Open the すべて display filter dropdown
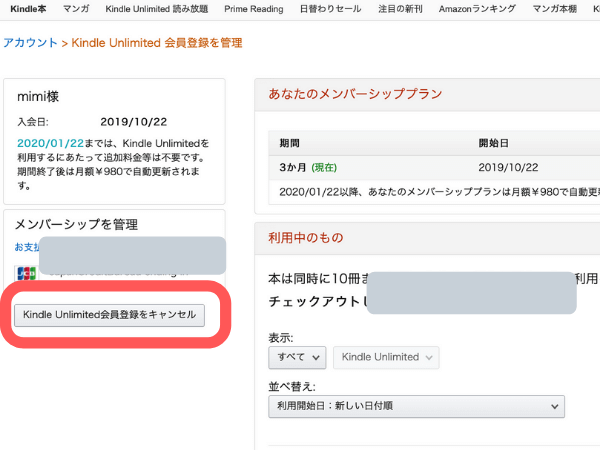Image resolution: width=600 pixels, height=450 pixels. pyautogui.click(x=297, y=357)
